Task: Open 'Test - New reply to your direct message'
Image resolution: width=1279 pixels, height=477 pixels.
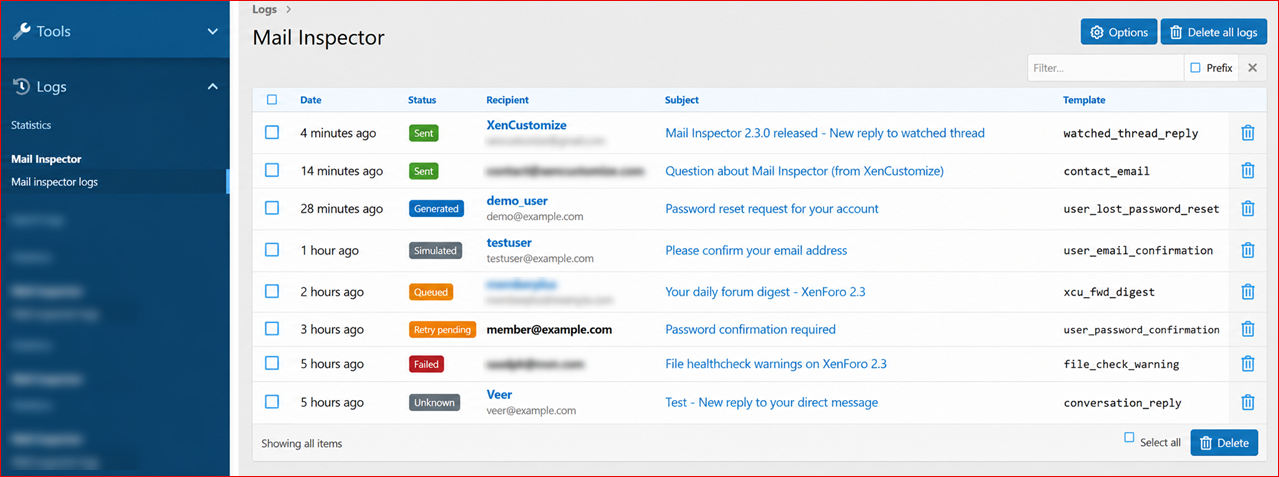Action: click(771, 402)
